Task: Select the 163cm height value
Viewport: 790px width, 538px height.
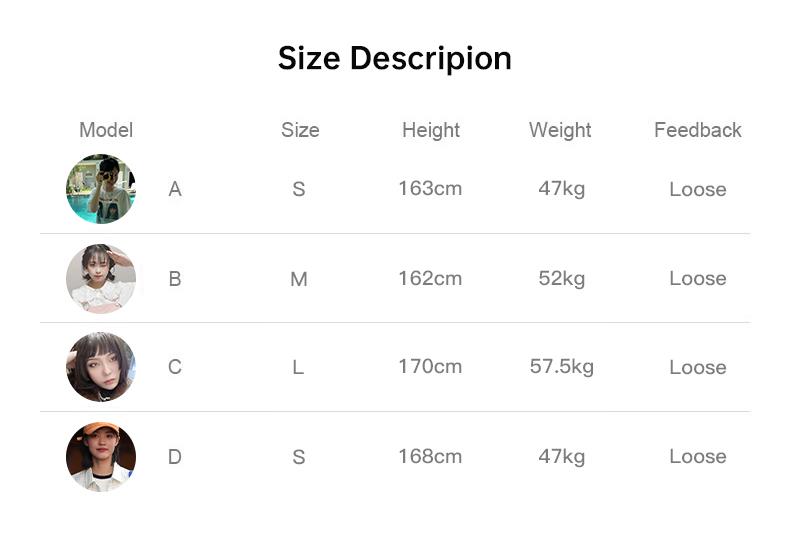Action: 430,188
